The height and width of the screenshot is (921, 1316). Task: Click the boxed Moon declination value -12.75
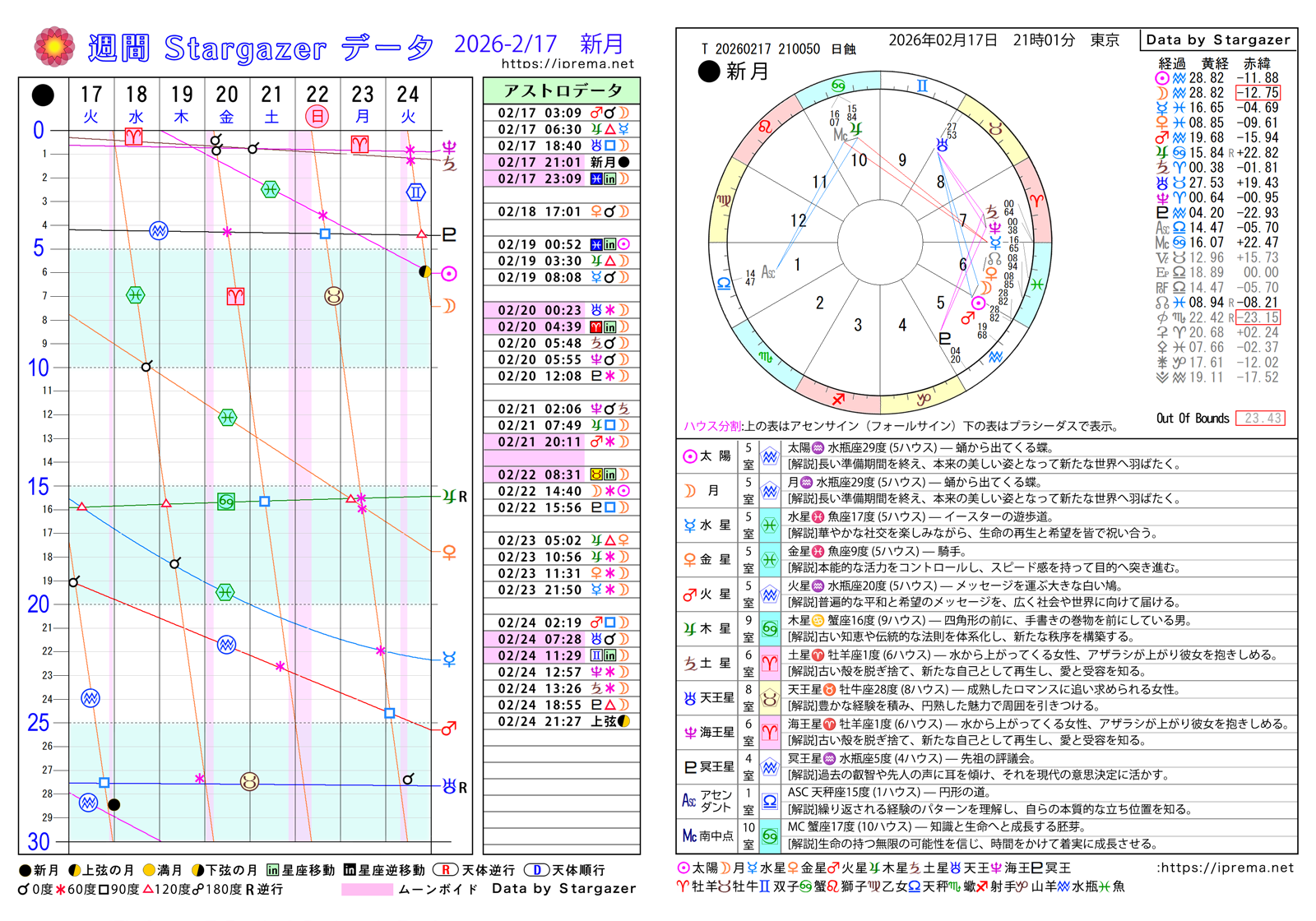1258,93
